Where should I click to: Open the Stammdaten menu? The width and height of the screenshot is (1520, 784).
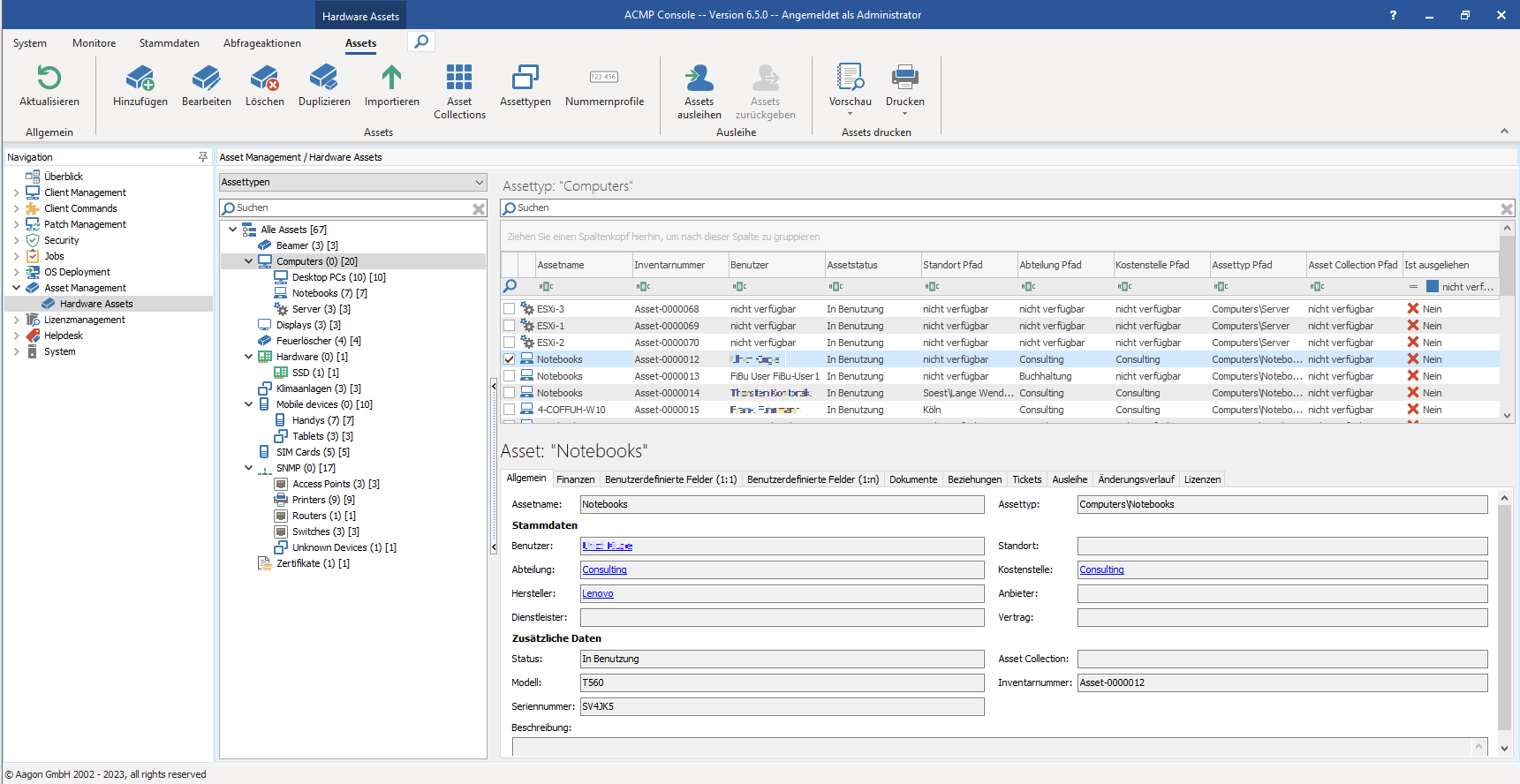click(x=169, y=43)
